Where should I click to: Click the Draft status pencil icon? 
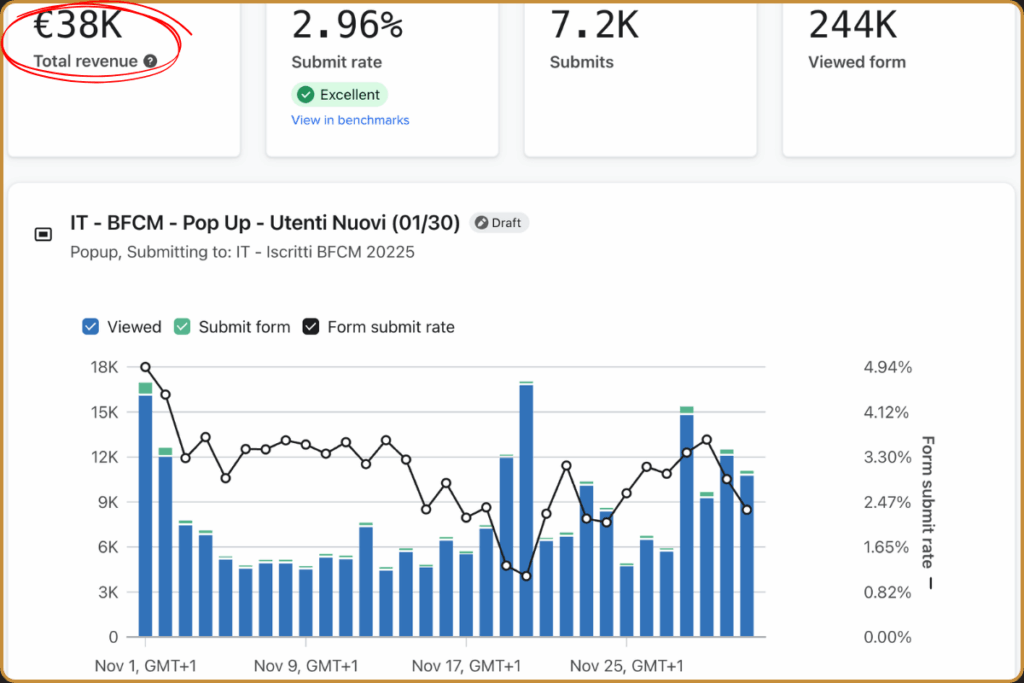tap(481, 223)
